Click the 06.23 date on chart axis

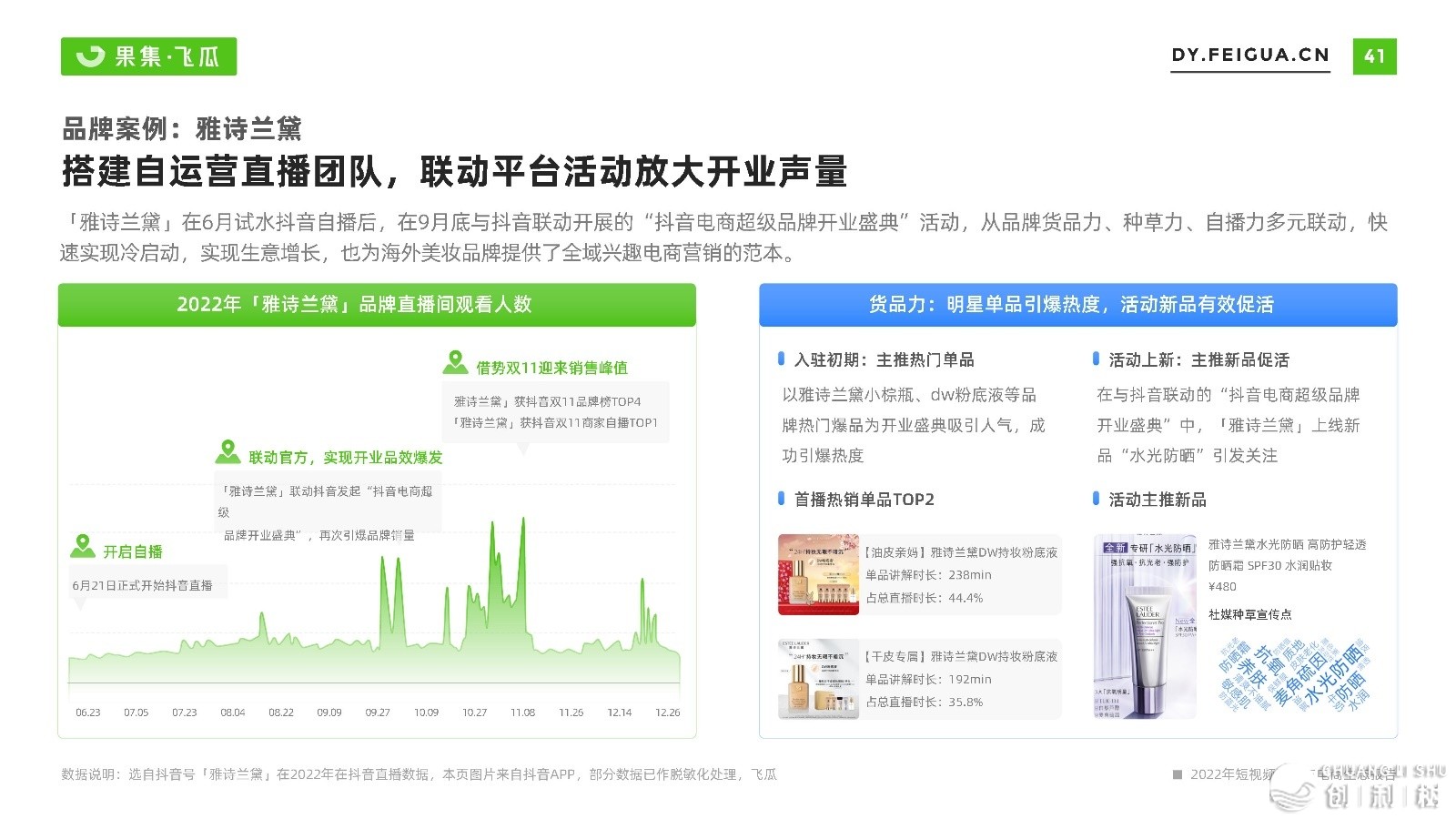[x=88, y=713]
